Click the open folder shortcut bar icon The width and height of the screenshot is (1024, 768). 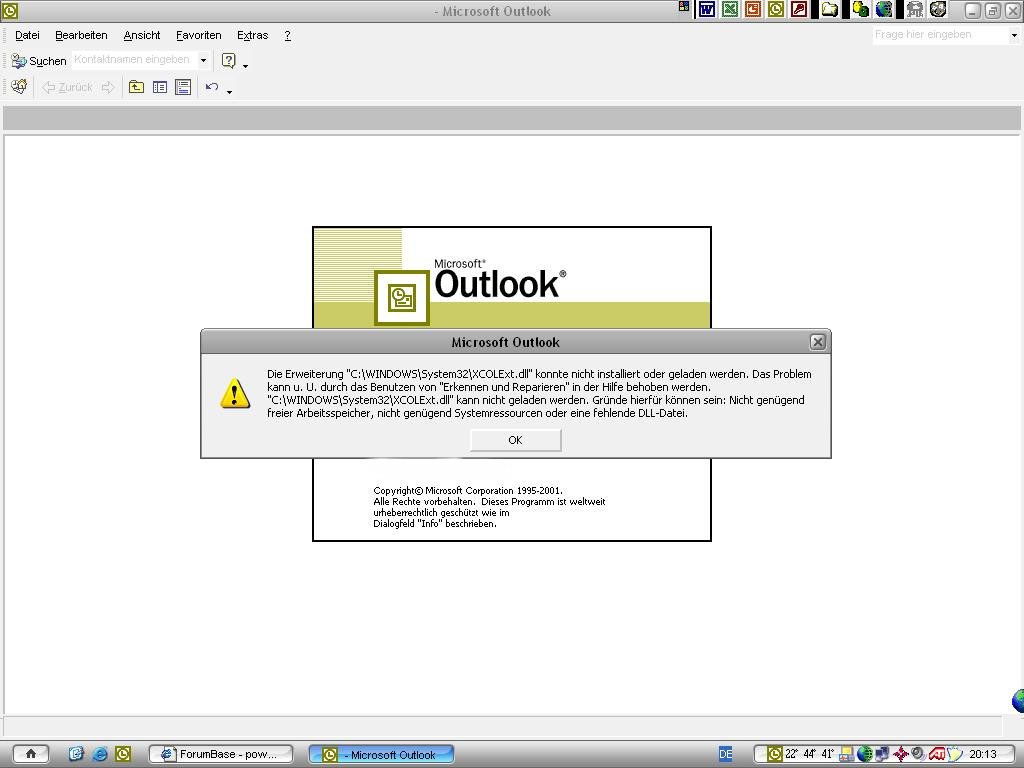[x=829, y=9]
